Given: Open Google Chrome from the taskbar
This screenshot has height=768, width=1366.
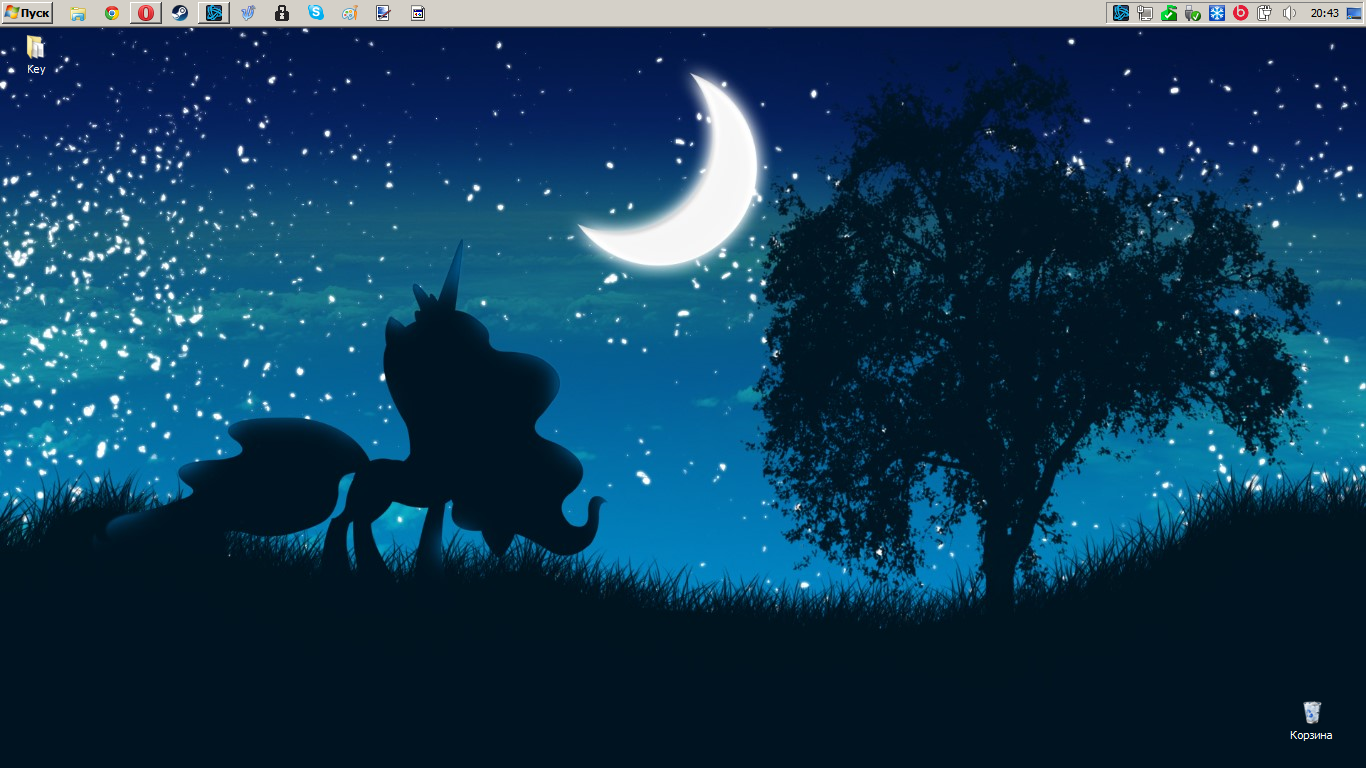Looking at the screenshot, I should coord(112,13).
